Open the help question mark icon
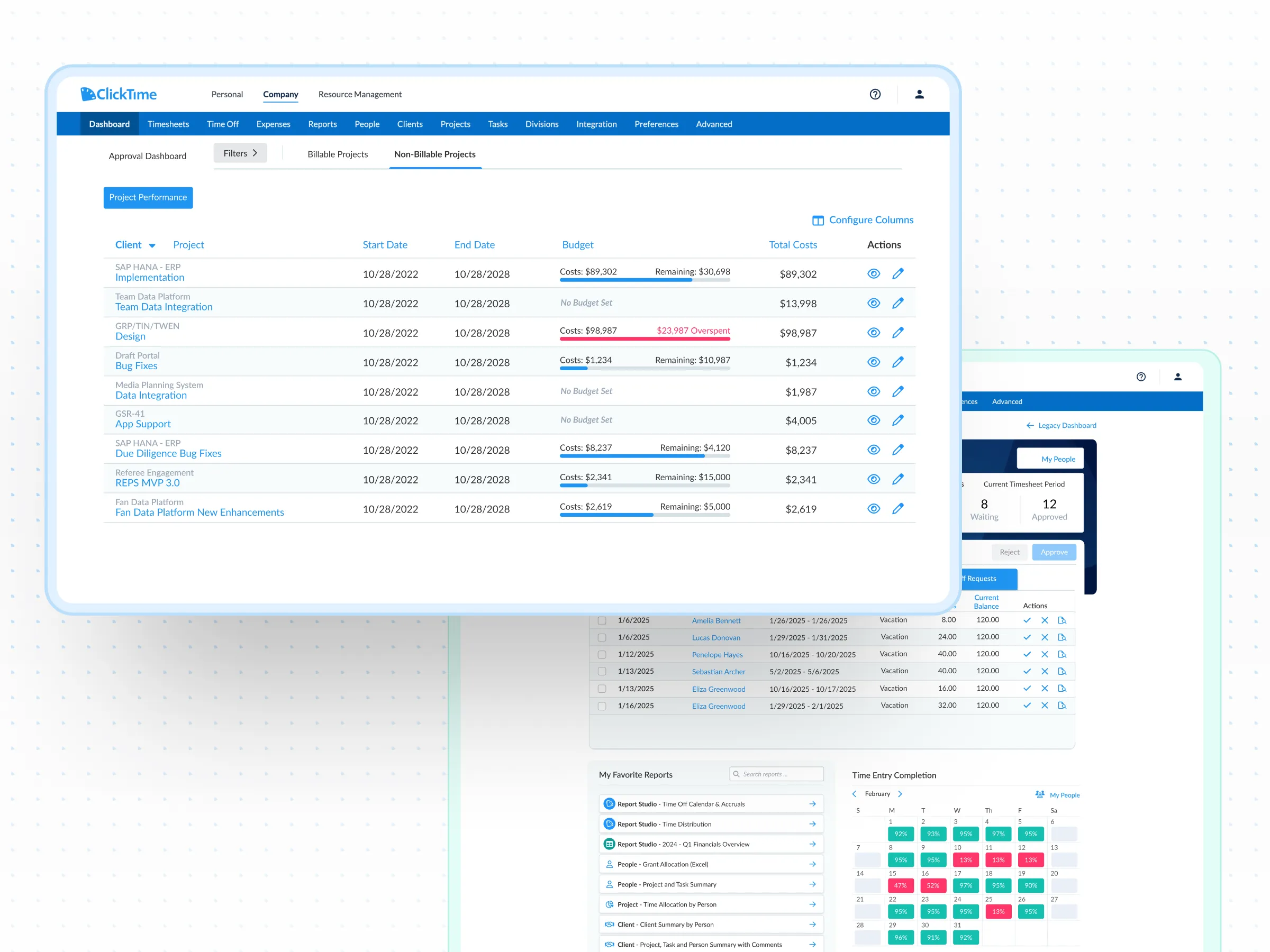1270x952 pixels. tap(874, 94)
